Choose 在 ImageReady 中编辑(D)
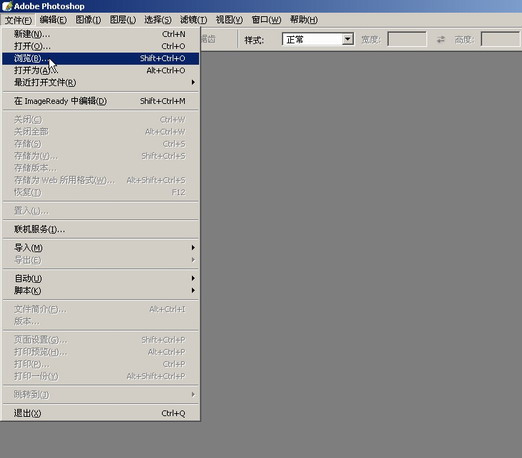Viewport: 522px width, 458px height. (100, 101)
